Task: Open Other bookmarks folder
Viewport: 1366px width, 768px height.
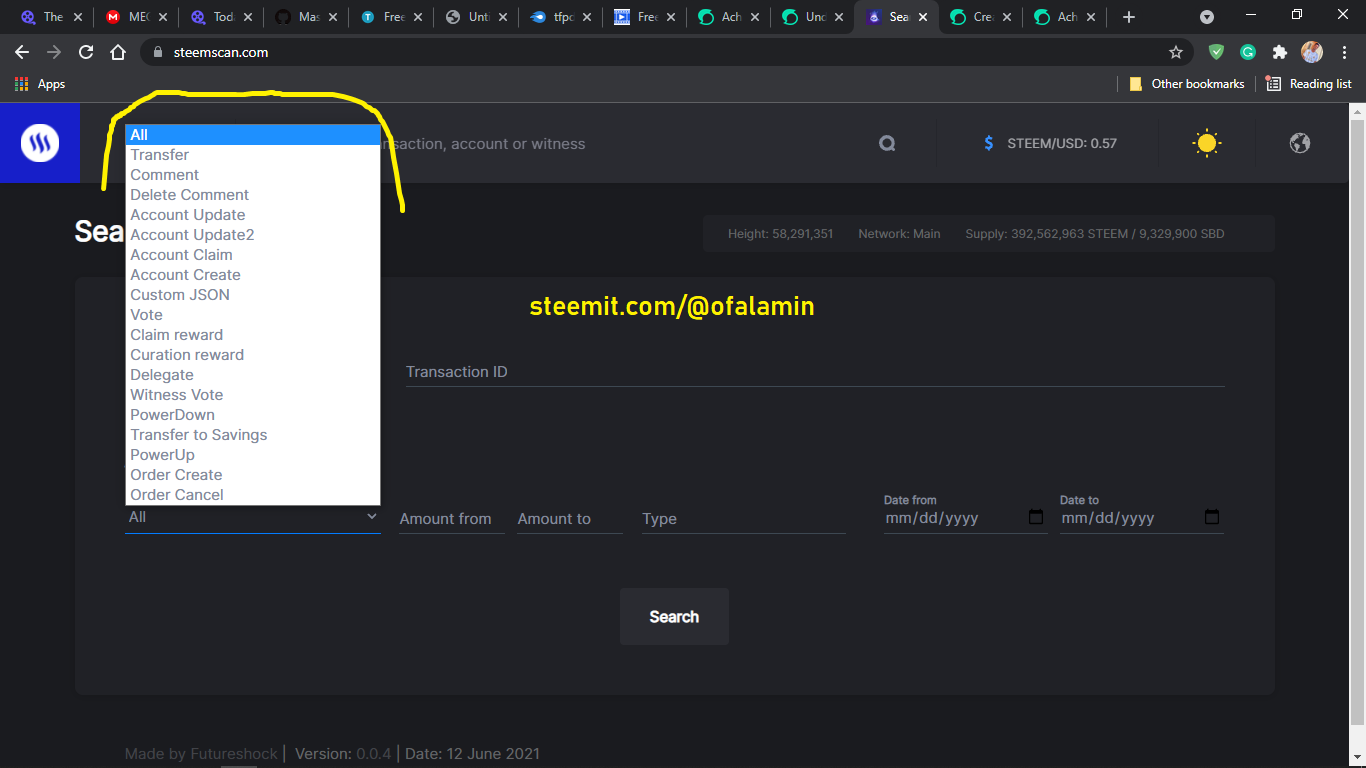Action: click(1187, 84)
